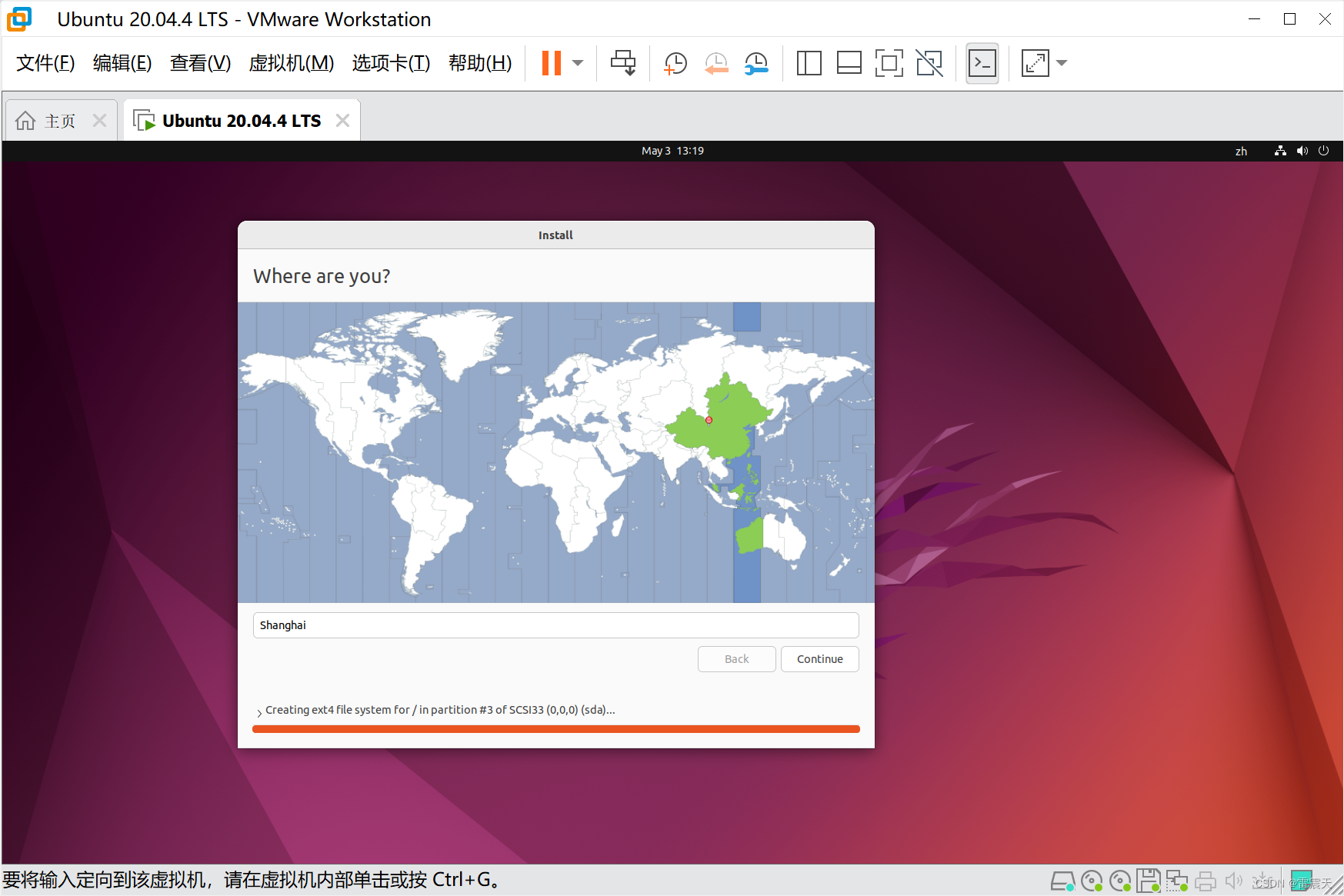Viewport: 1344px width, 896px height.
Task: Click the 'Creating ext4 file system' status text
Action: point(440,710)
